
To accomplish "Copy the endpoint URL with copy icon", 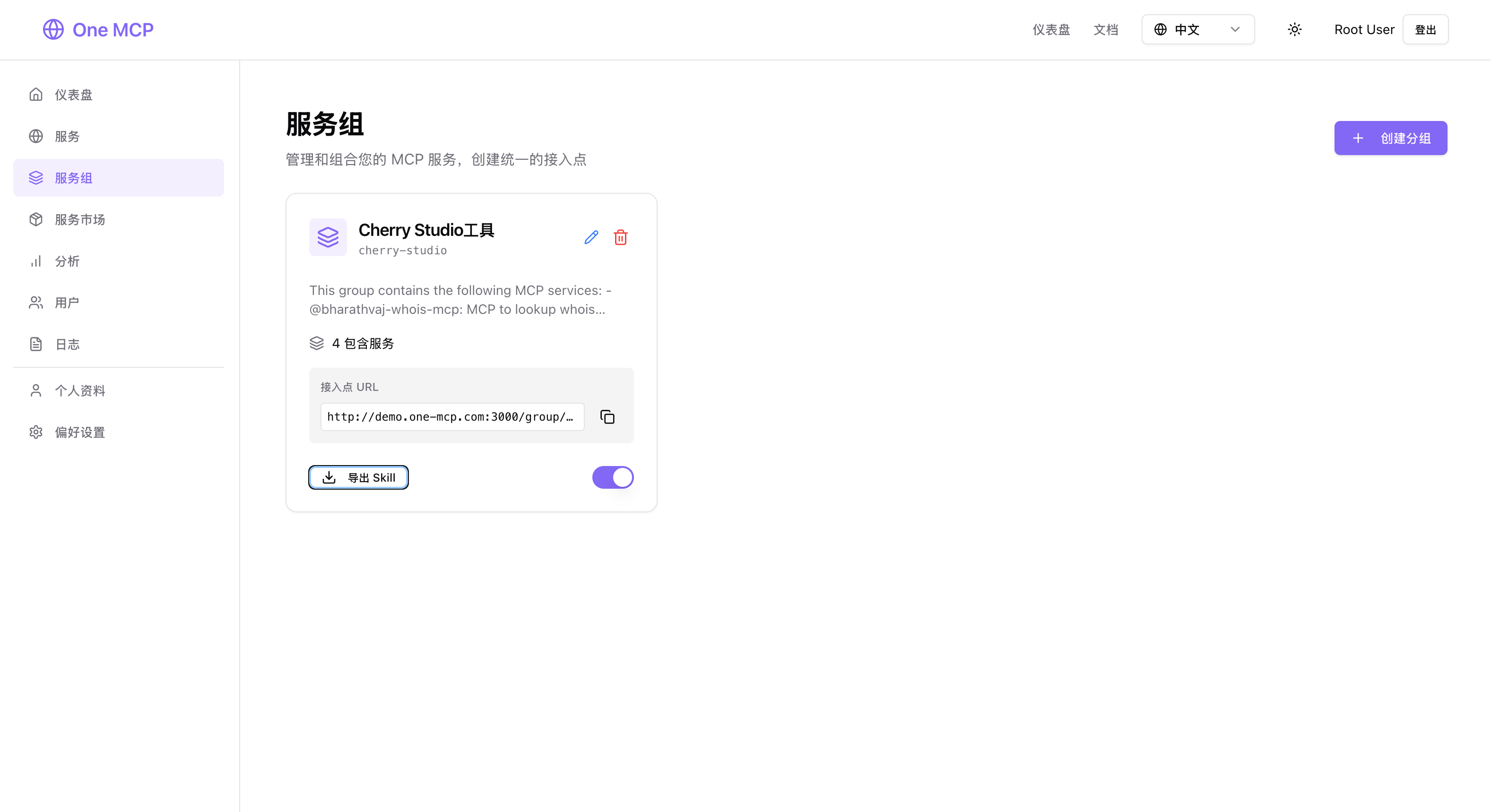I will click(x=607, y=417).
